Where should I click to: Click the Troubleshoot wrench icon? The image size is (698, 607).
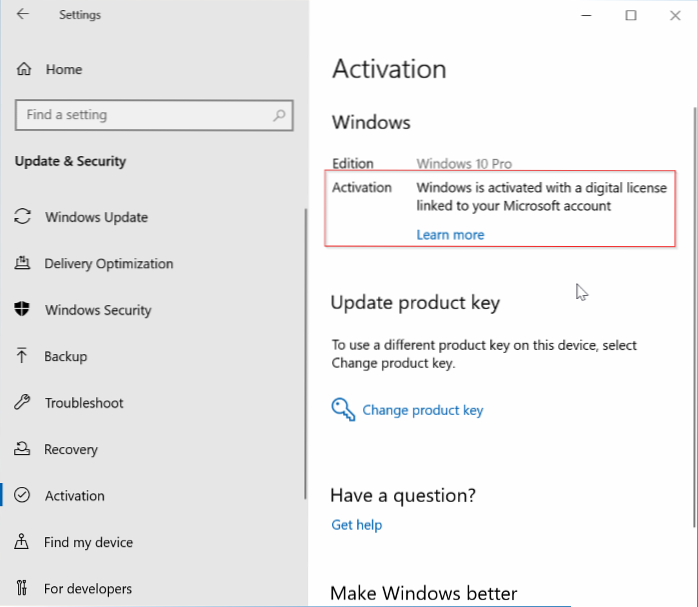[22, 403]
